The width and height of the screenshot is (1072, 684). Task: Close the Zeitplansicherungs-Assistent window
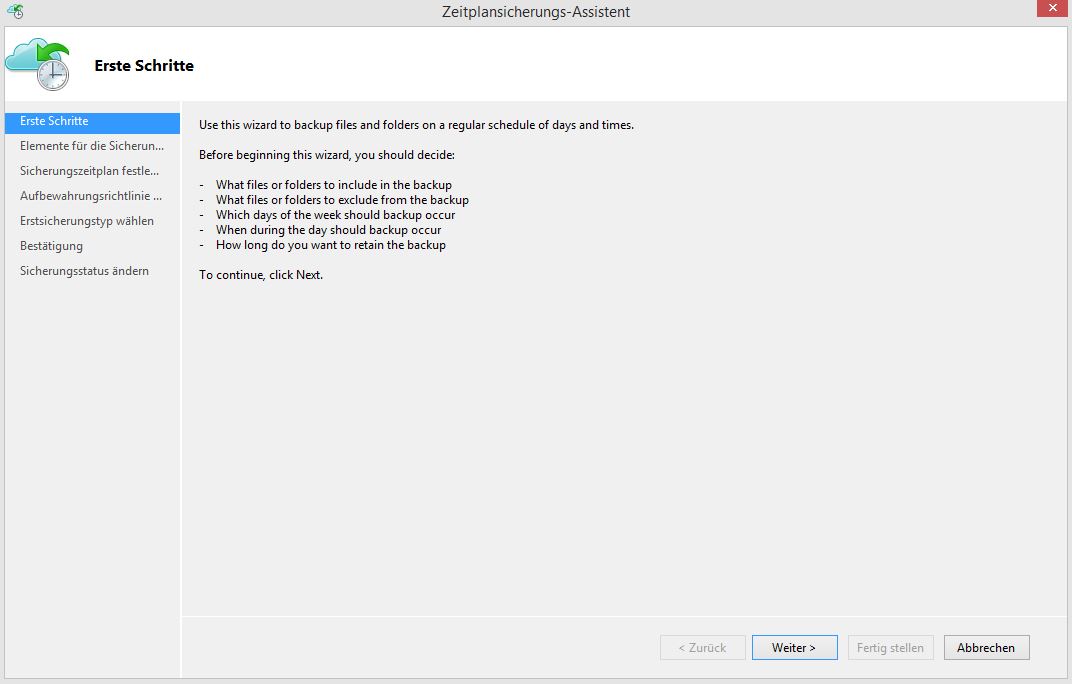coord(1048,11)
